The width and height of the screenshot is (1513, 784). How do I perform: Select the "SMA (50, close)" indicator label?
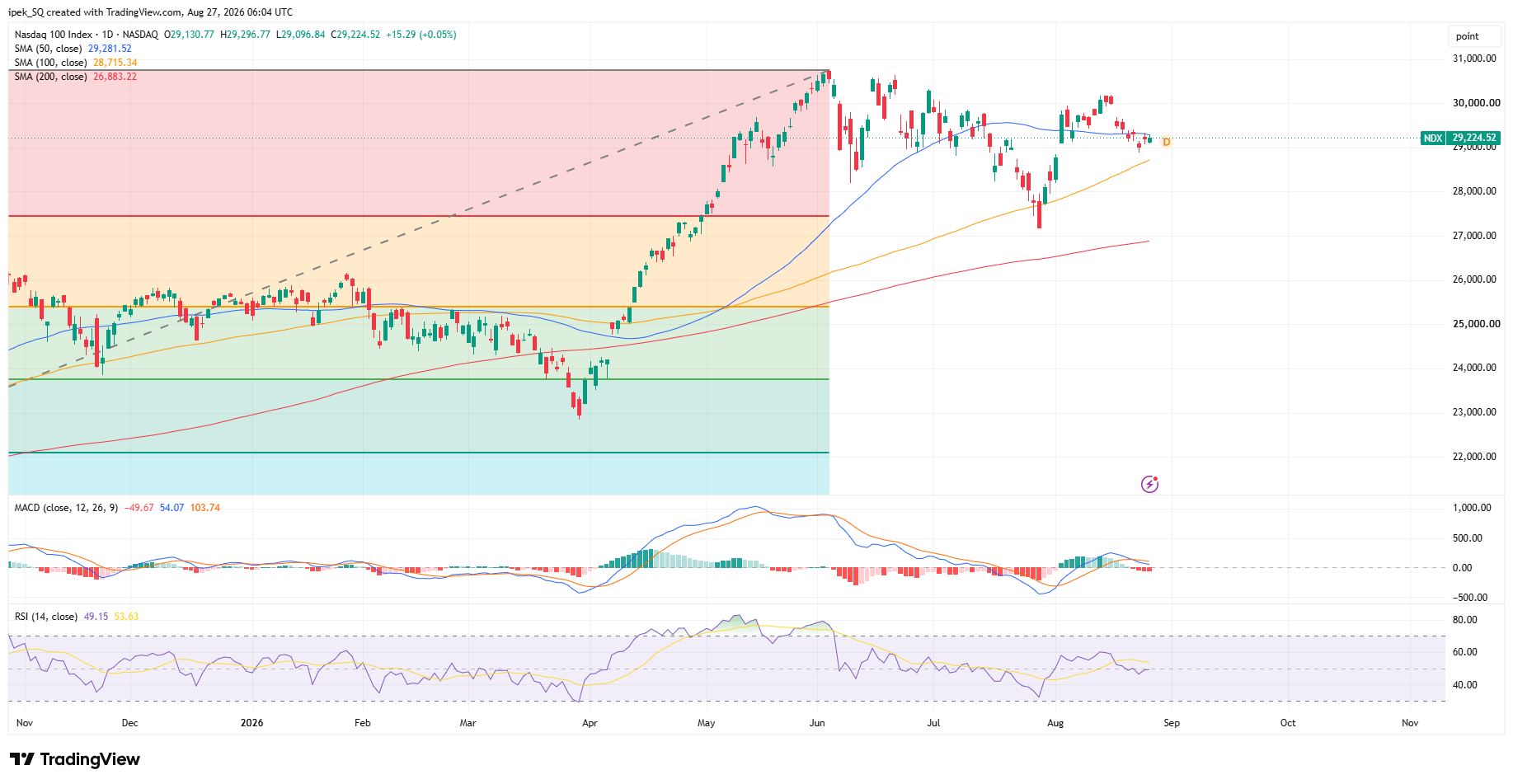pyautogui.click(x=49, y=49)
